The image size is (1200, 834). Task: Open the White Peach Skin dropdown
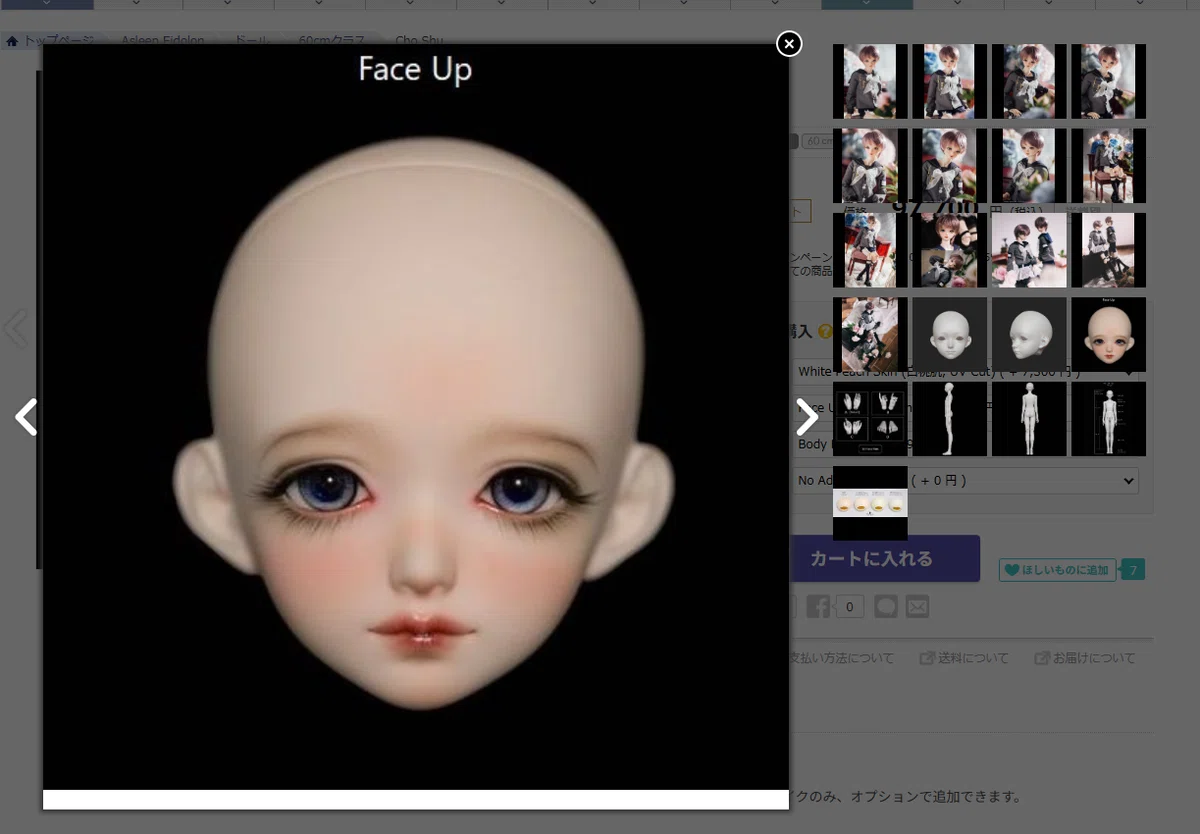click(965, 372)
